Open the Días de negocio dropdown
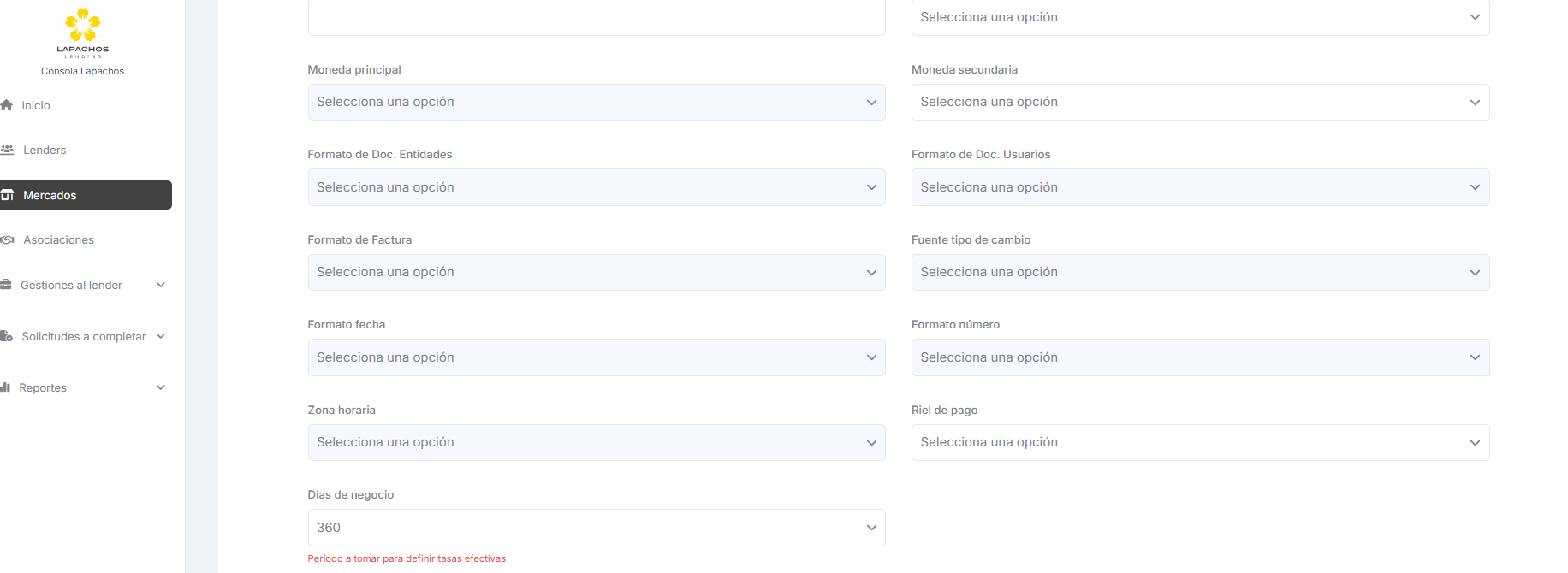 pyautogui.click(x=596, y=528)
